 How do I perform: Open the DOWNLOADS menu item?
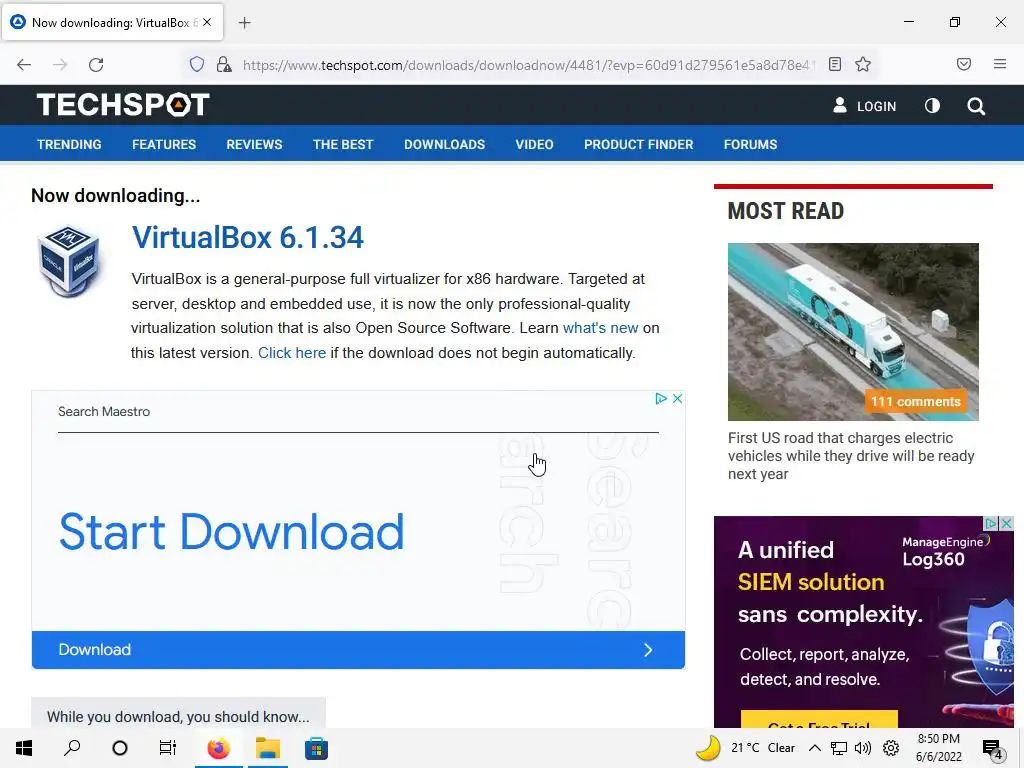(x=444, y=144)
